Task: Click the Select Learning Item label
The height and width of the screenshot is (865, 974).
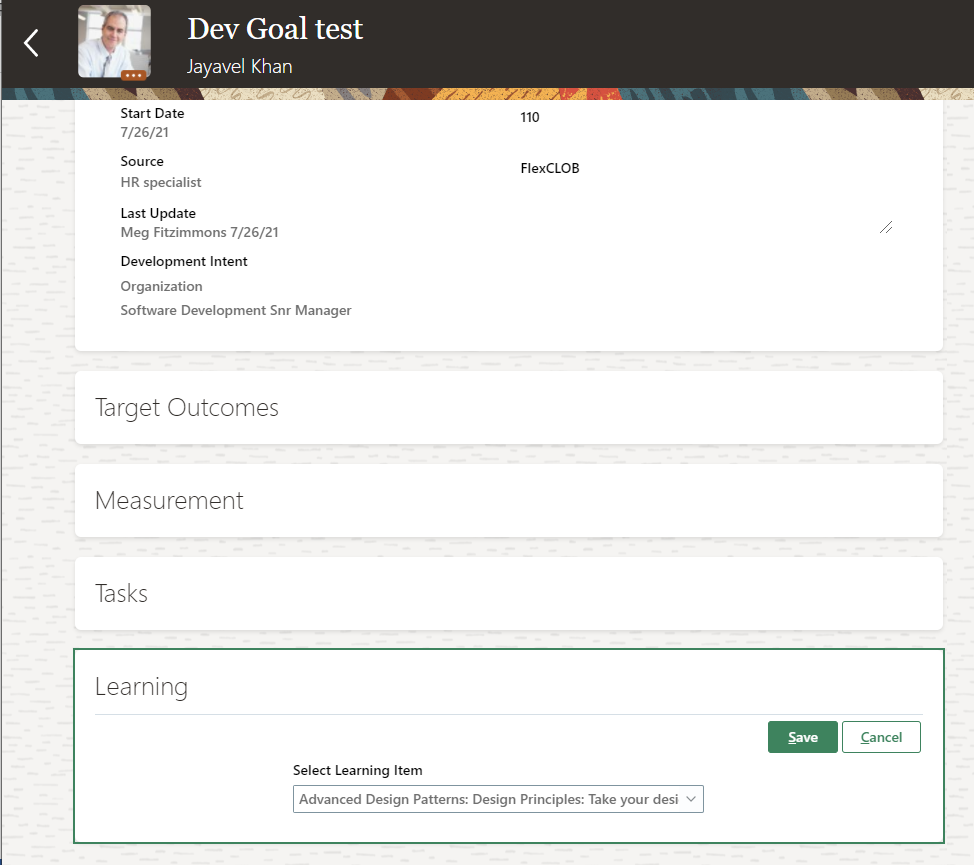Action: coord(358,771)
